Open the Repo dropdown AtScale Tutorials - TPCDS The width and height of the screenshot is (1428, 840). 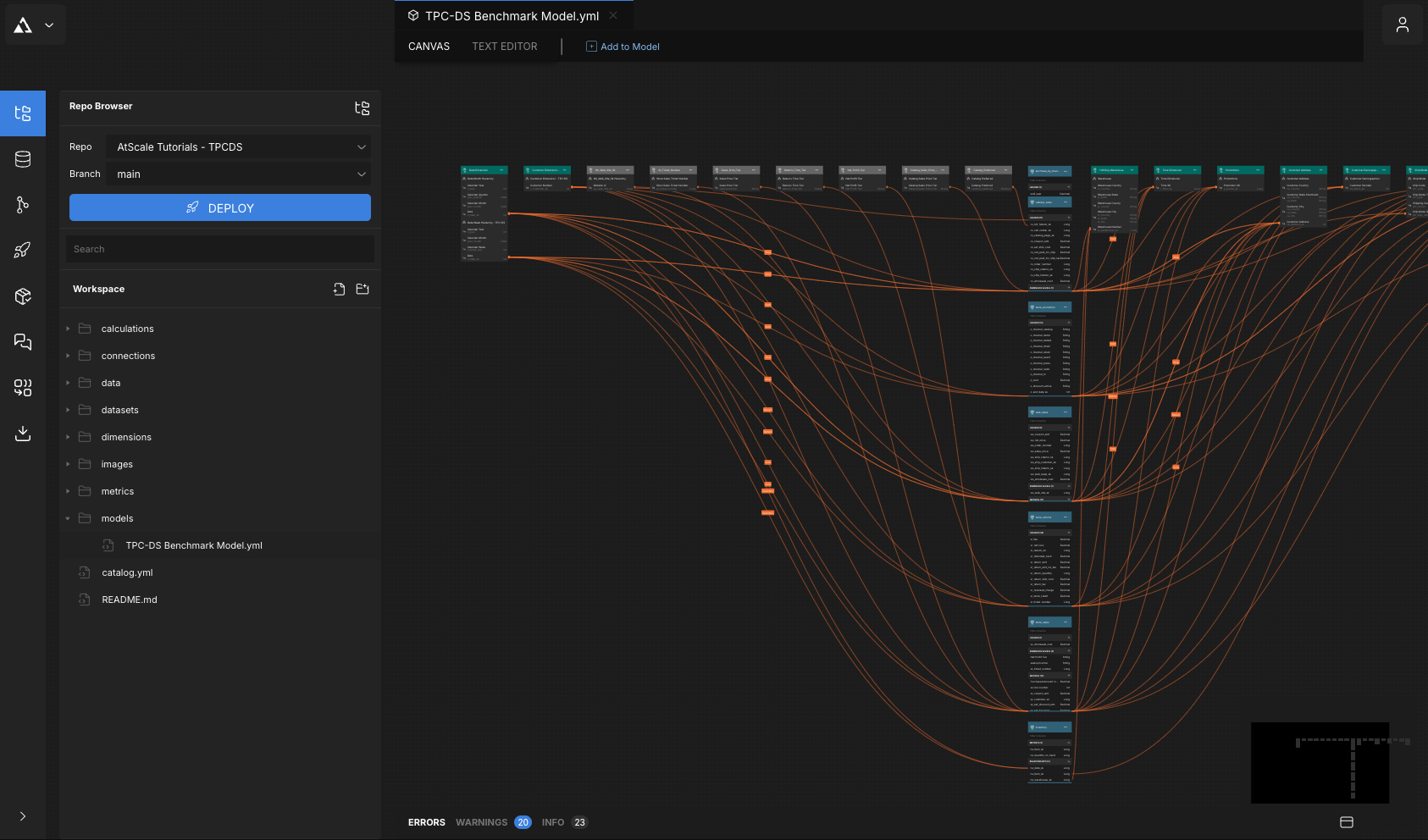tap(239, 146)
